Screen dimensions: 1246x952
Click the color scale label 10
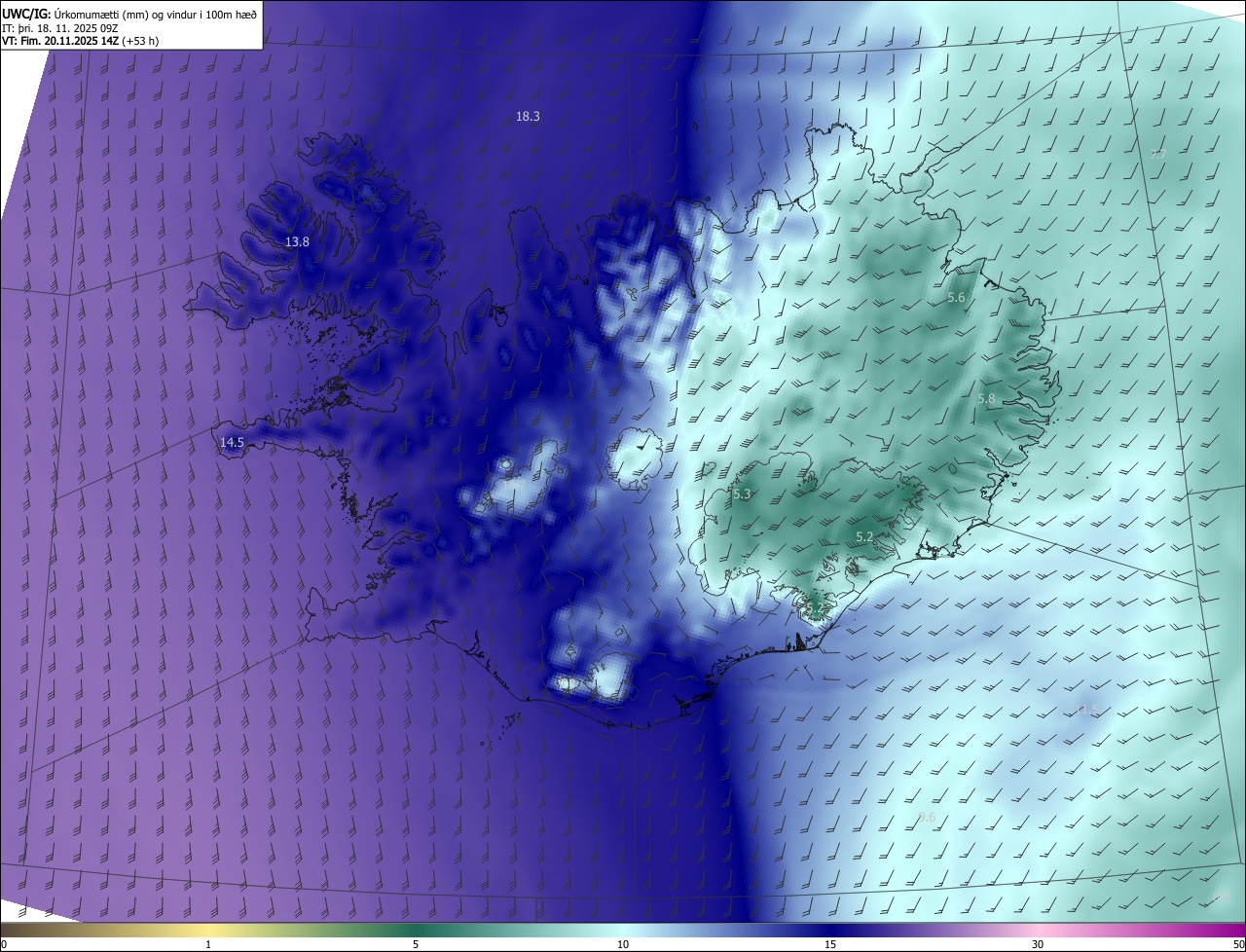623,944
